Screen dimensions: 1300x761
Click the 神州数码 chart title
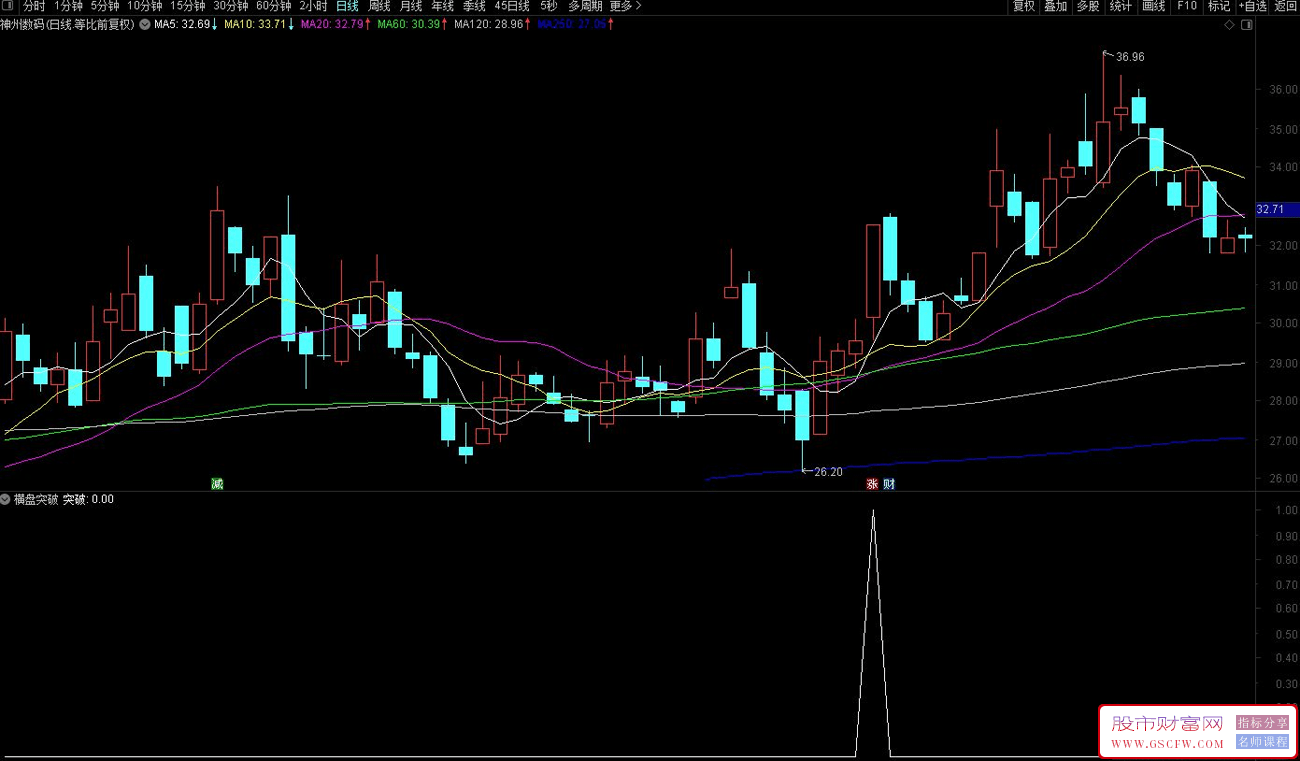(x=68, y=24)
